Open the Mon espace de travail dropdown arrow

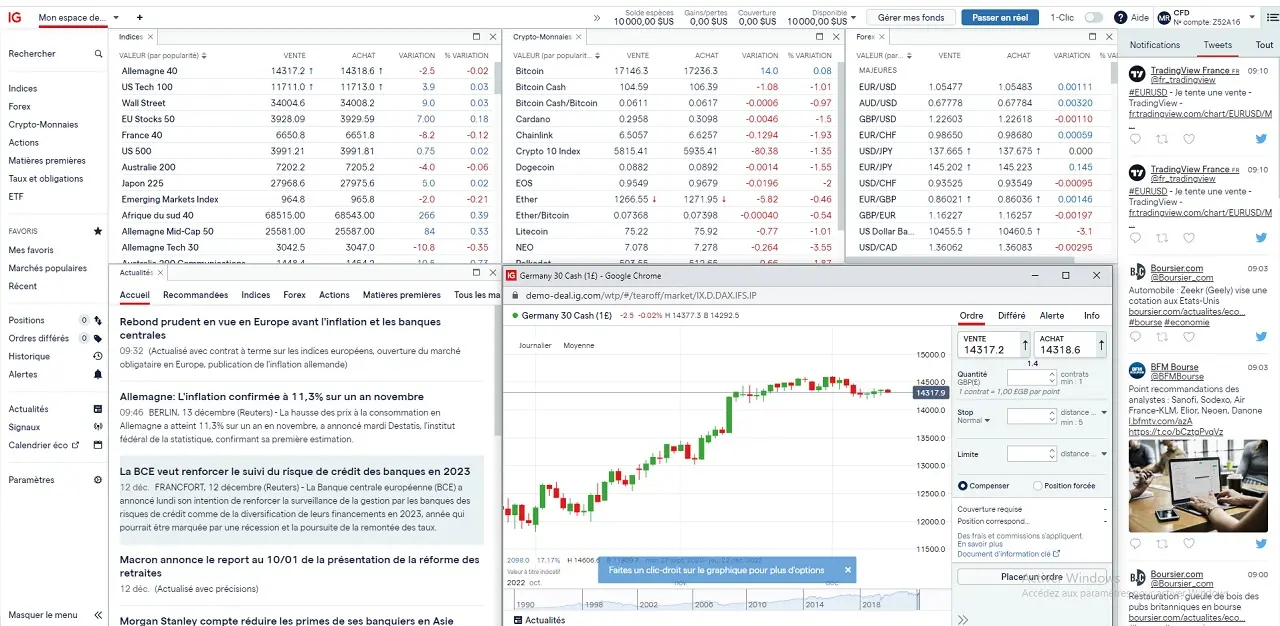point(116,18)
